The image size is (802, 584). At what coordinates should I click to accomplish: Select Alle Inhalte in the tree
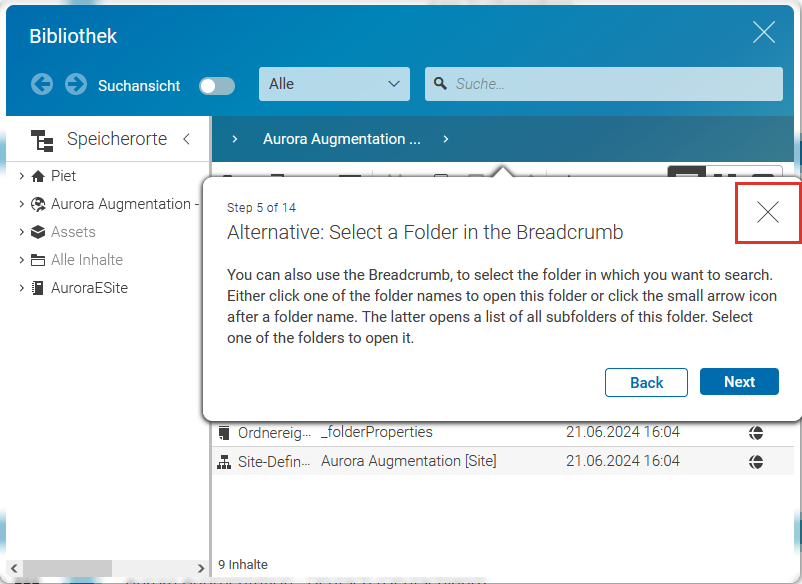pos(87,260)
